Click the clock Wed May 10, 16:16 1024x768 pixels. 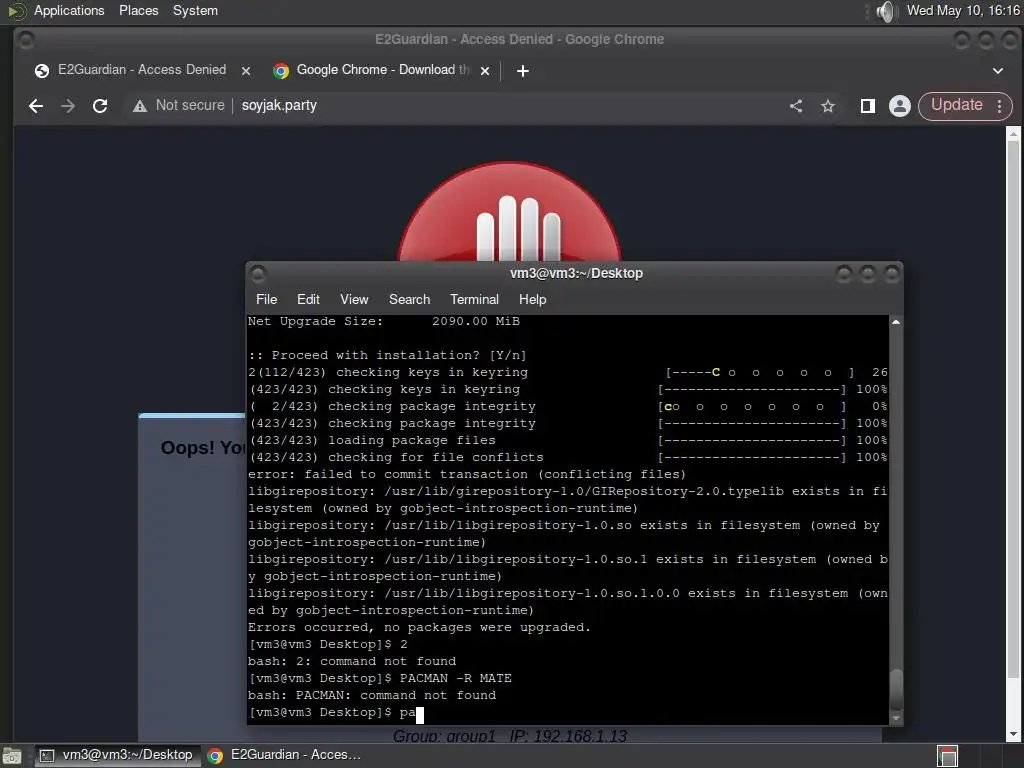[963, 10]
